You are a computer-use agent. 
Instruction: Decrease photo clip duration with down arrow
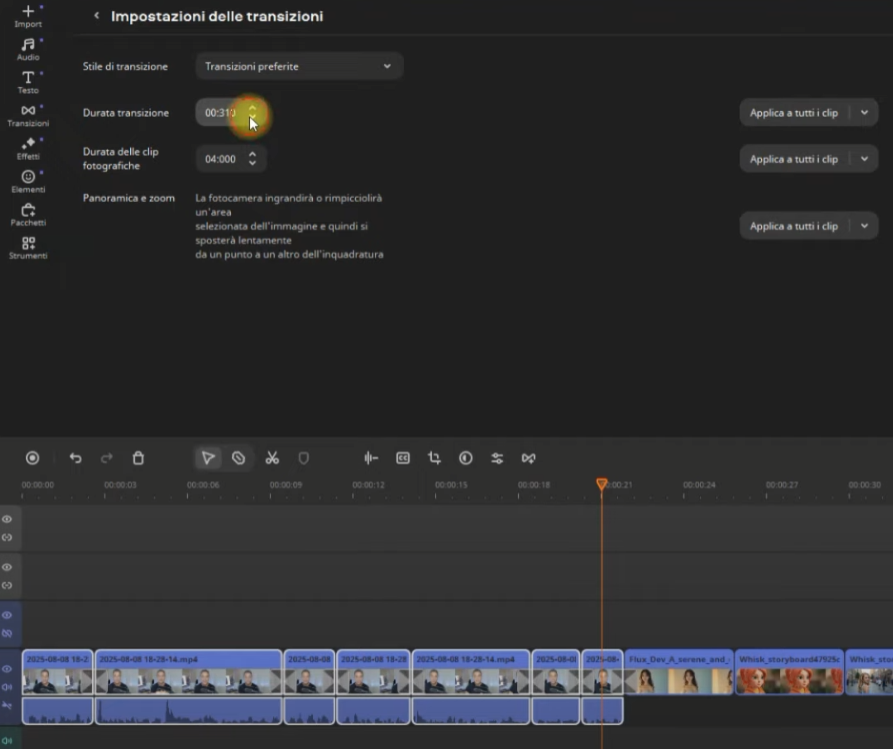[x=252, y=164]
